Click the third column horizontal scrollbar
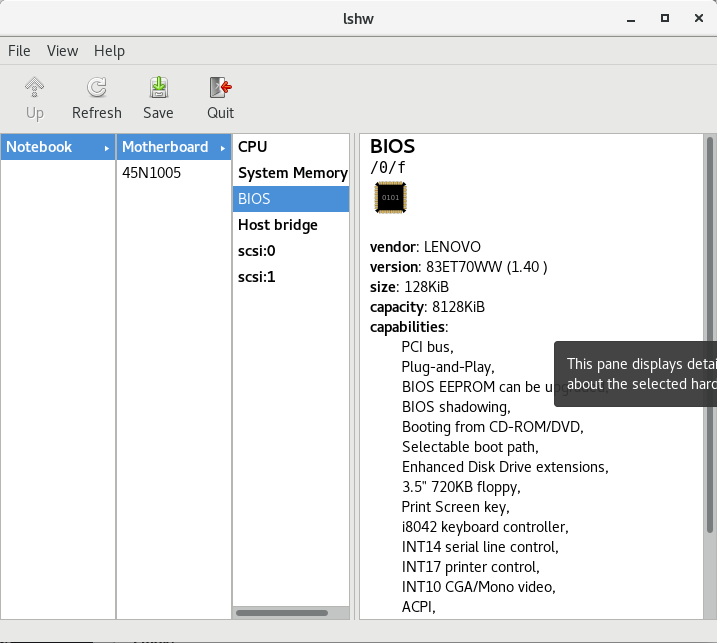 coord(282,613)
